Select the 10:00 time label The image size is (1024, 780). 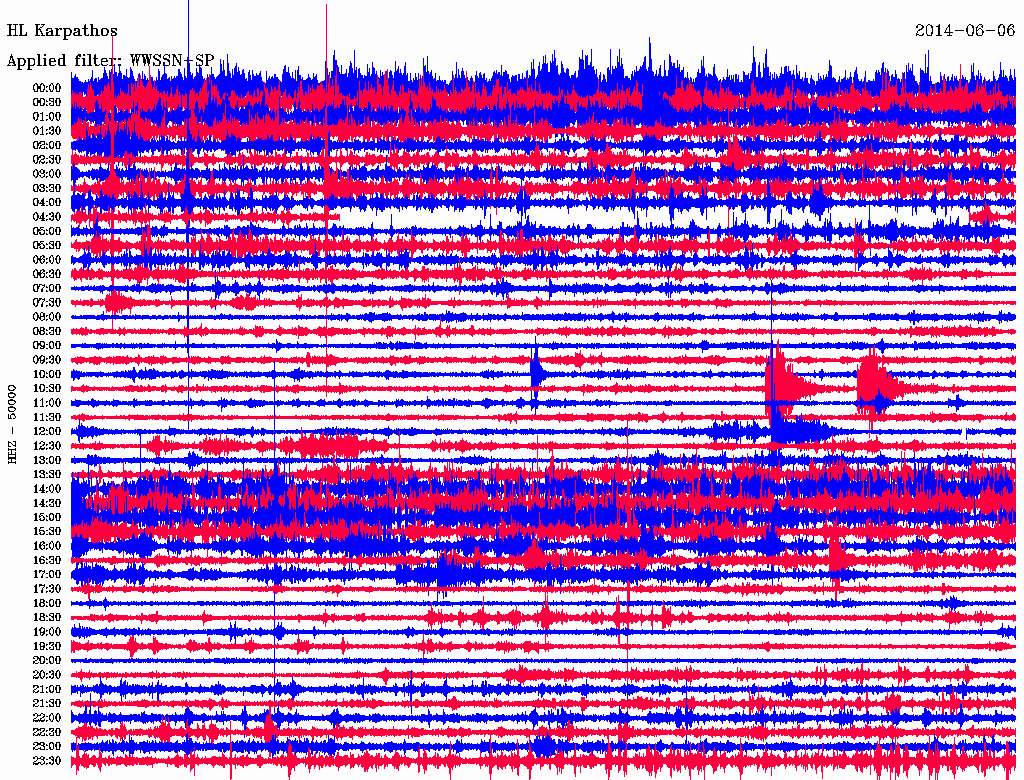coord(47,374)
